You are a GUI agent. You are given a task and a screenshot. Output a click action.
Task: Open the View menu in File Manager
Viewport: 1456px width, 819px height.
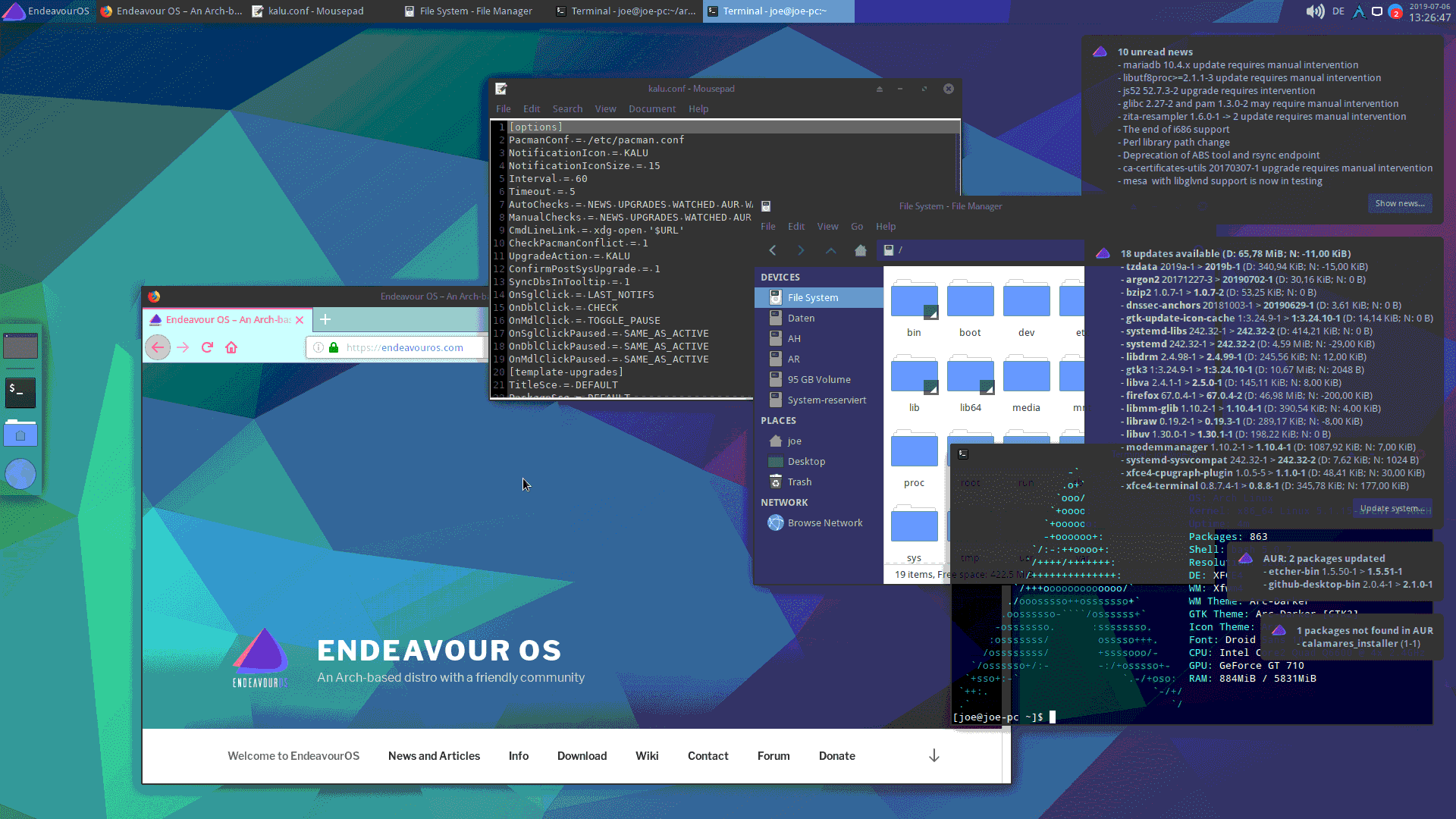[827, 226]
